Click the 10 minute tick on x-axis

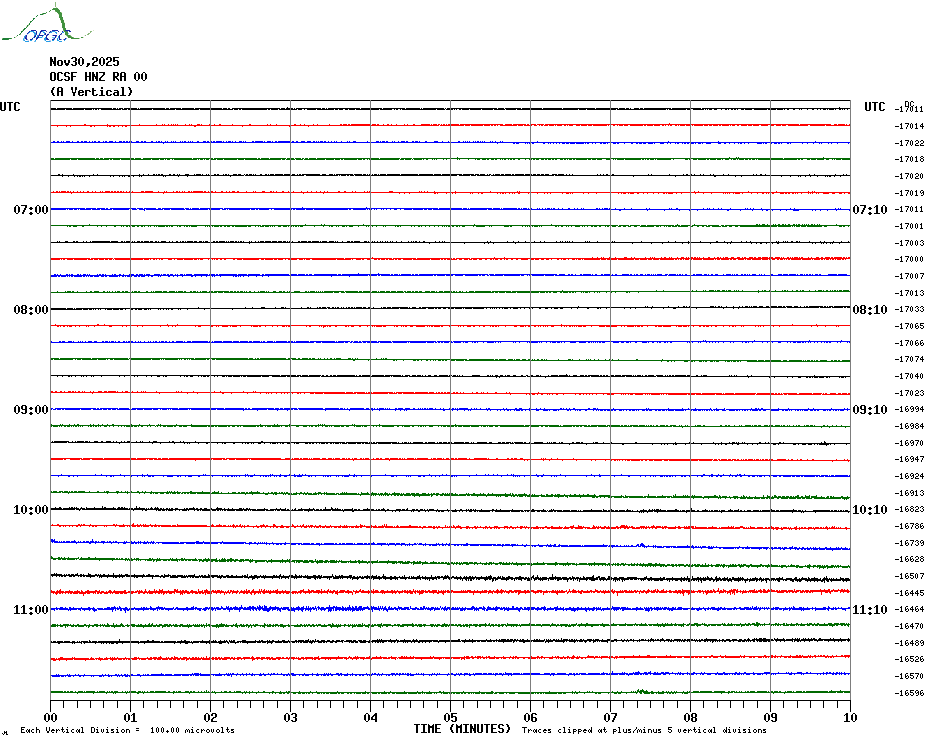(x=849, y=717)
